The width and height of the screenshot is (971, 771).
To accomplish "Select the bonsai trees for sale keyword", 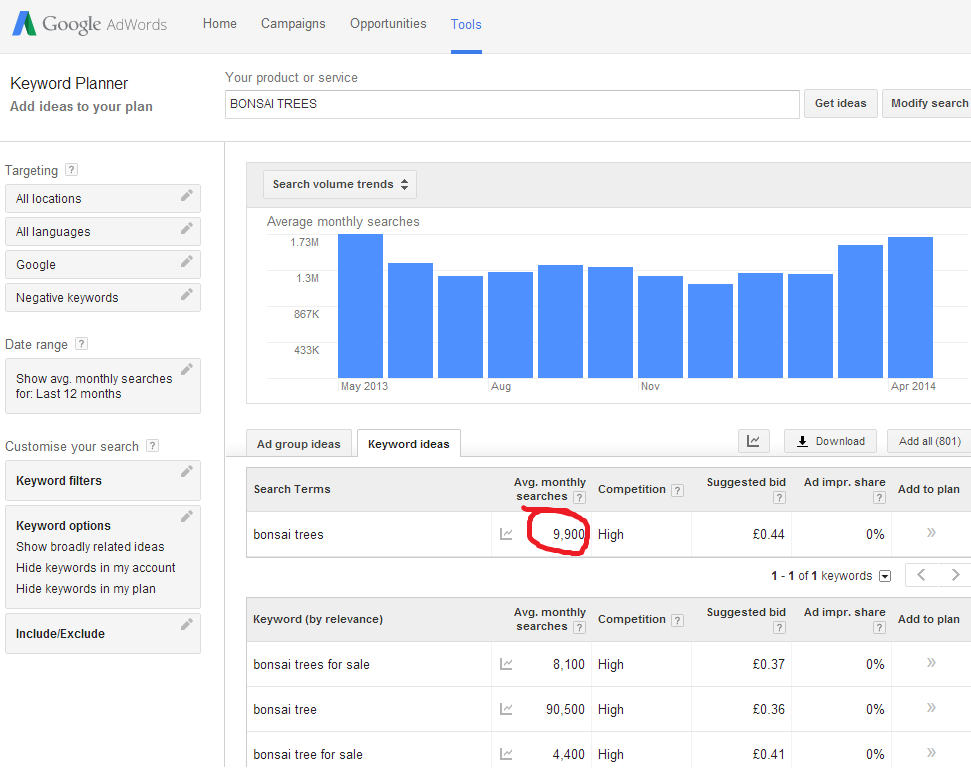I will coord(311,664).
